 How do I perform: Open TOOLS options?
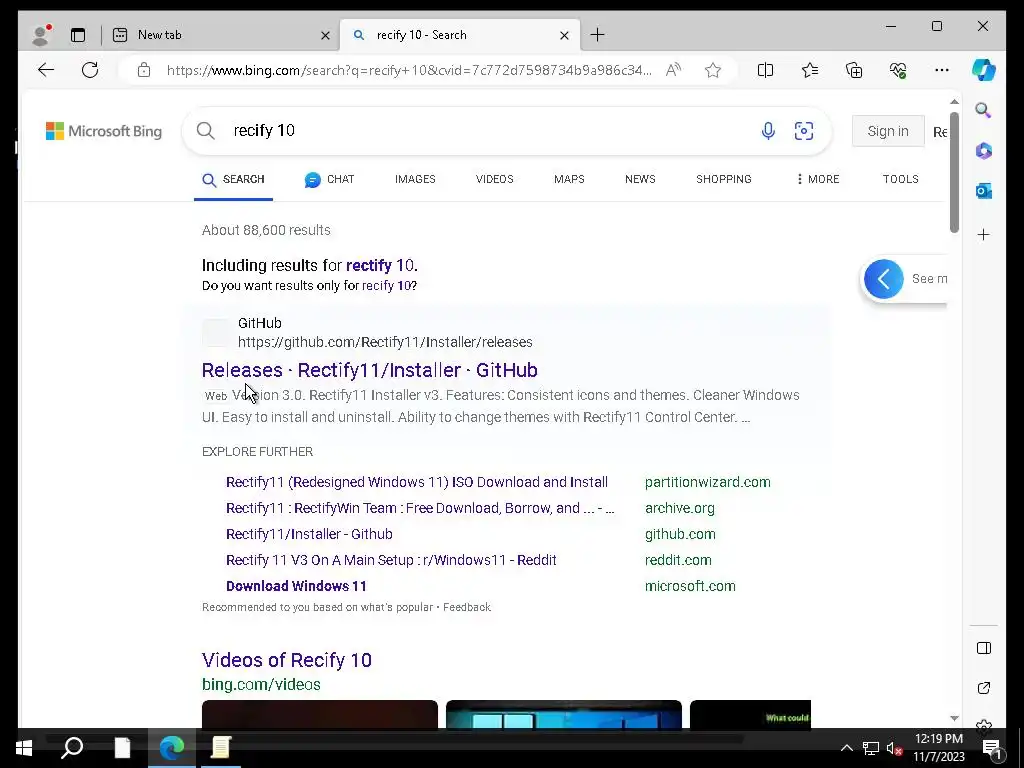[x=901, y=179]
